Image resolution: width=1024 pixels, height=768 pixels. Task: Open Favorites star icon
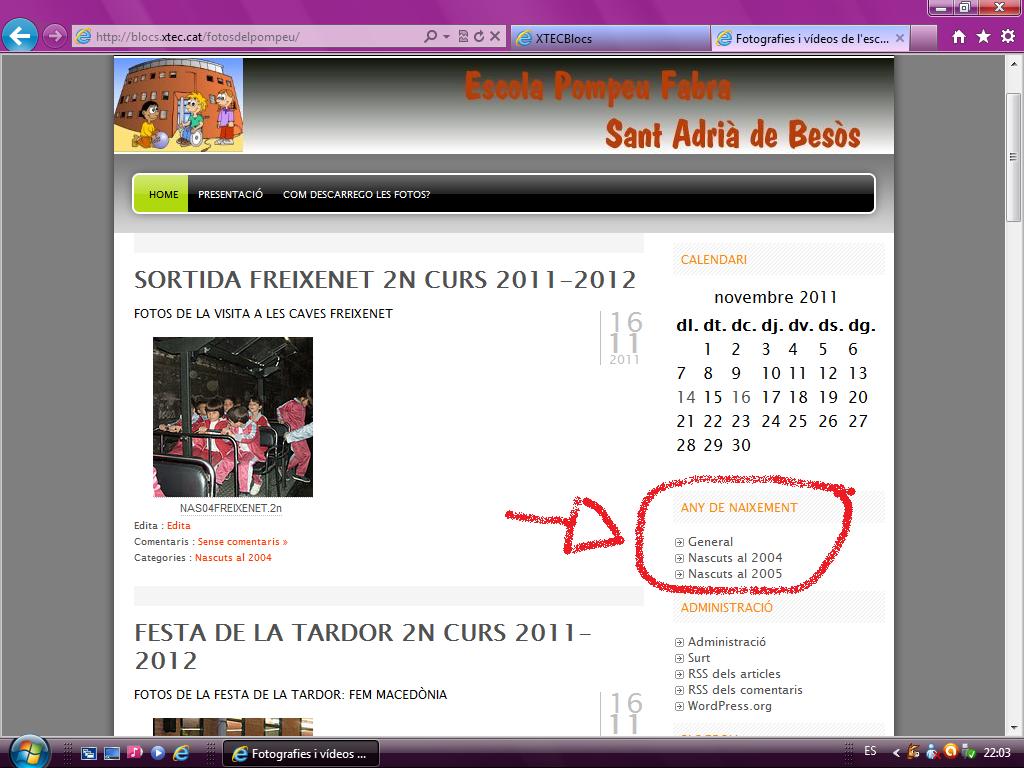coord(983,37)
